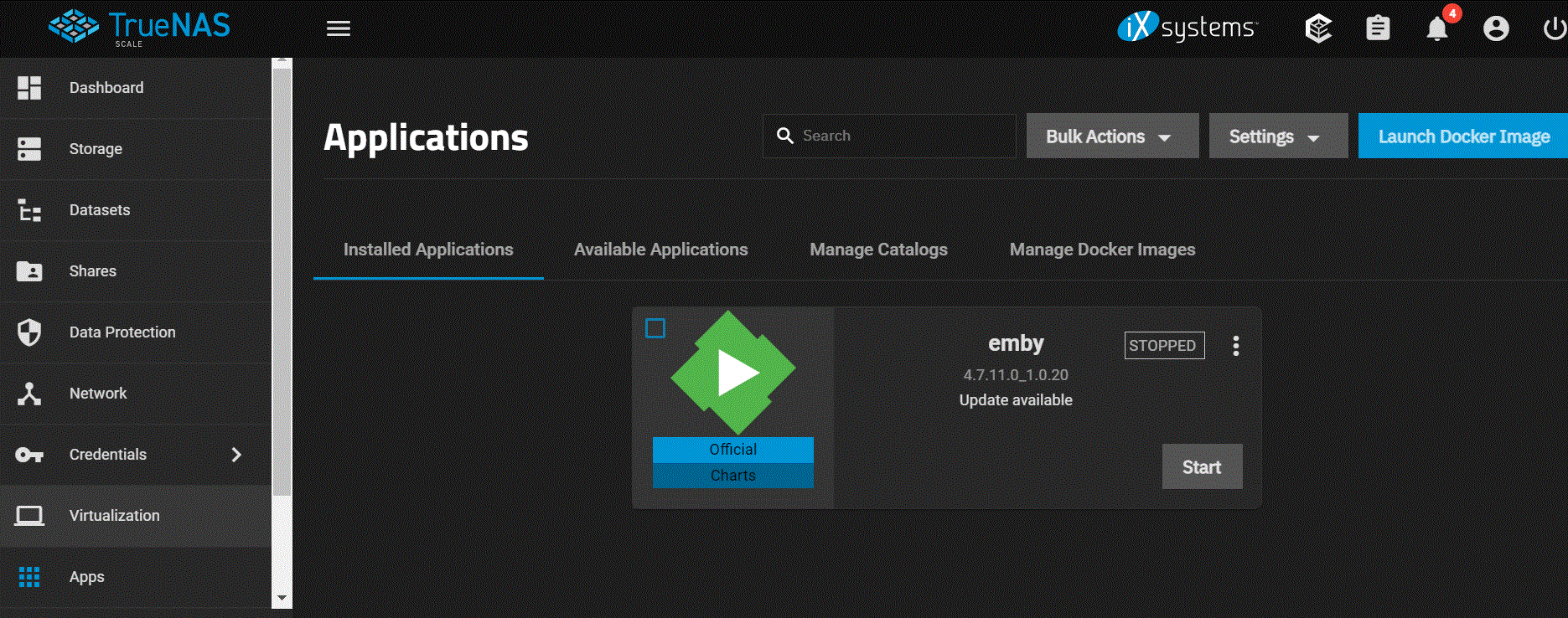Image resolution: width=1568 pixels, height=618 pixels.
Task: Switch to Available Applications tab
Action: pyautogui.click(x=660, y=250)
